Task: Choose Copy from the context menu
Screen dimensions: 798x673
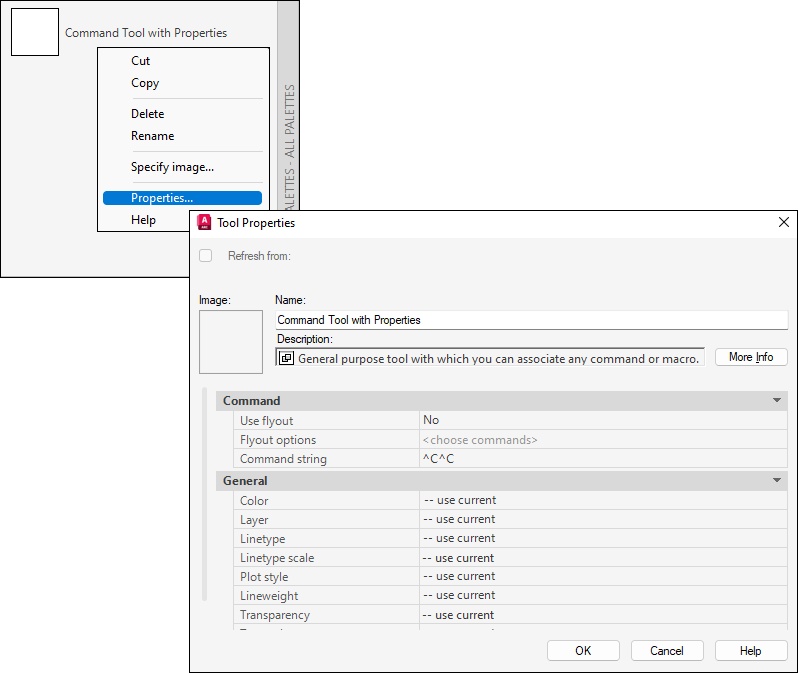Action: tap(145, 83)
